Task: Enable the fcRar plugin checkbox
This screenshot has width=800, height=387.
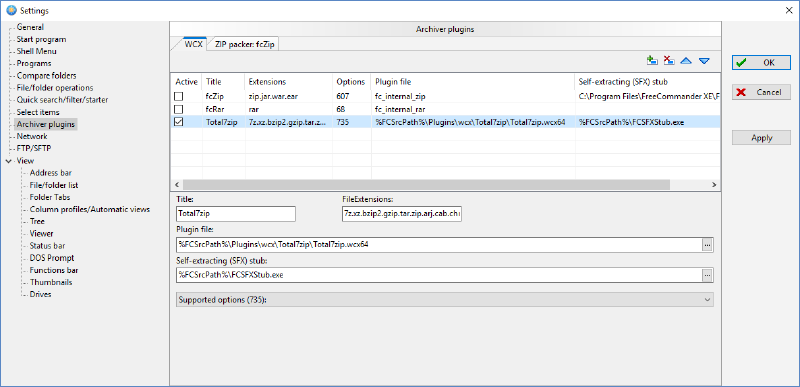Action: tap(178, 109)
